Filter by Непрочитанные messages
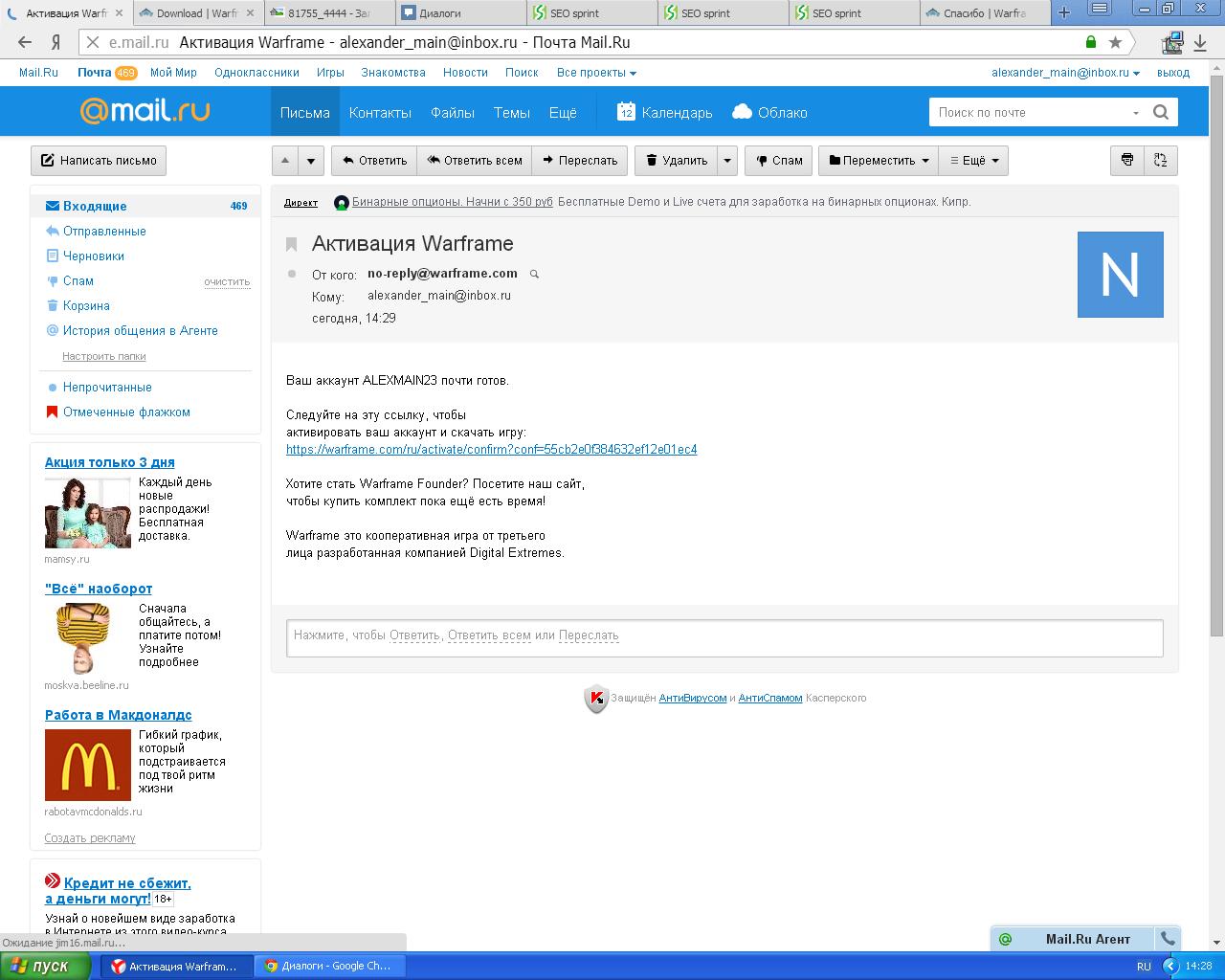This screenshot has width=1225, height=980. (107, 387)
